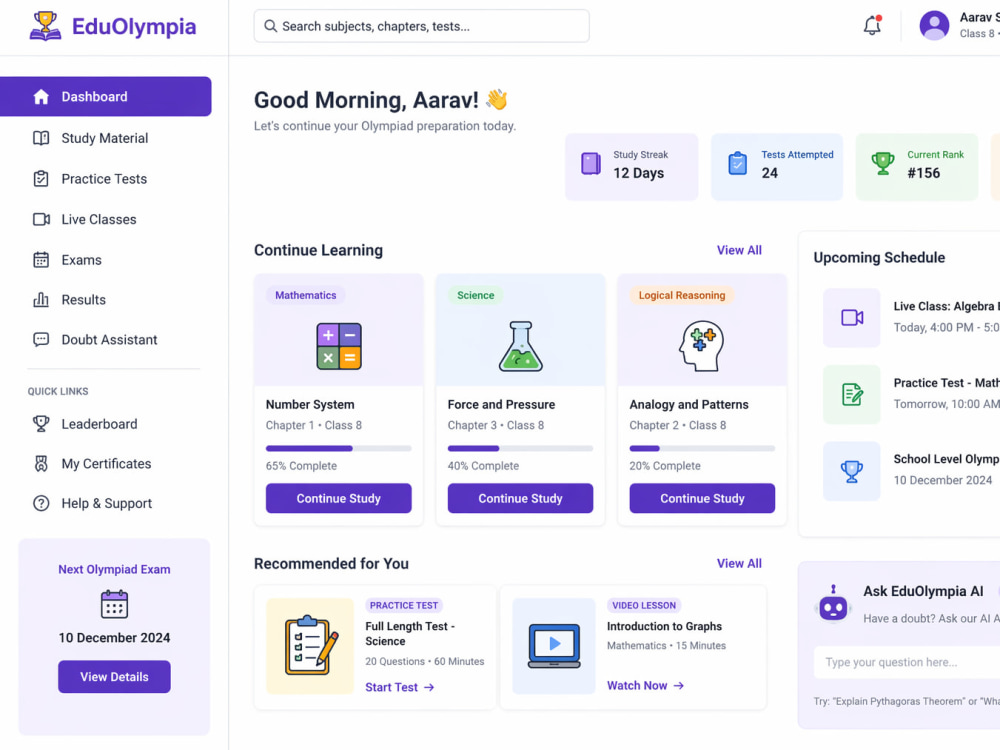Click the Current Rank trophy icon
The width and height of the screenshot is (1000, 750).
point(883,163)
